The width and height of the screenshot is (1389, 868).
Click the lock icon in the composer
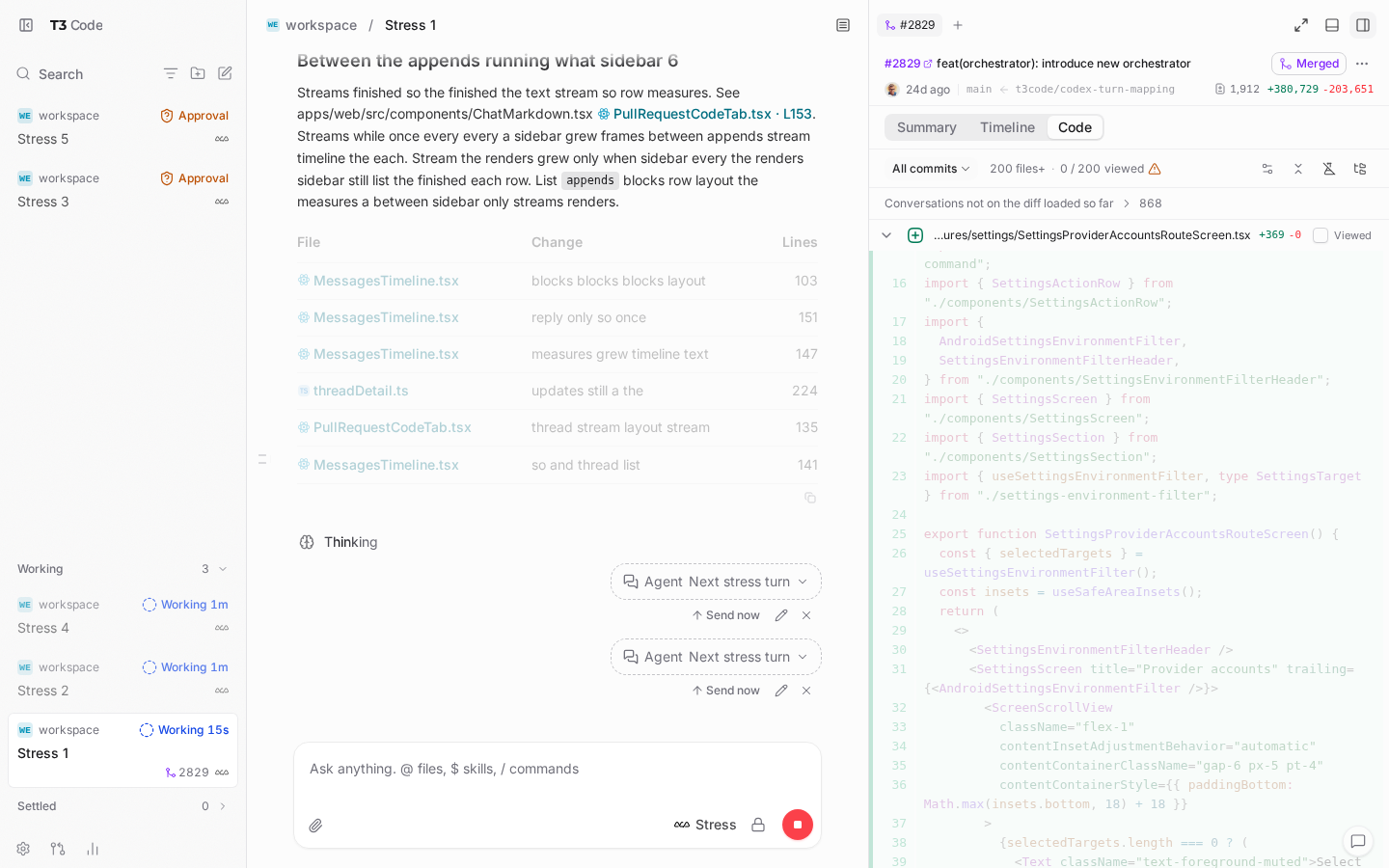tap(758, 825)
